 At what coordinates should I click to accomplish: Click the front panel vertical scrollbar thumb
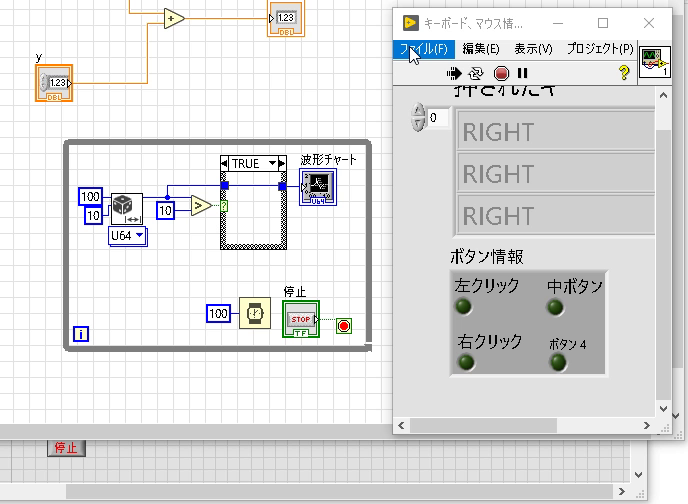(663, 264)
